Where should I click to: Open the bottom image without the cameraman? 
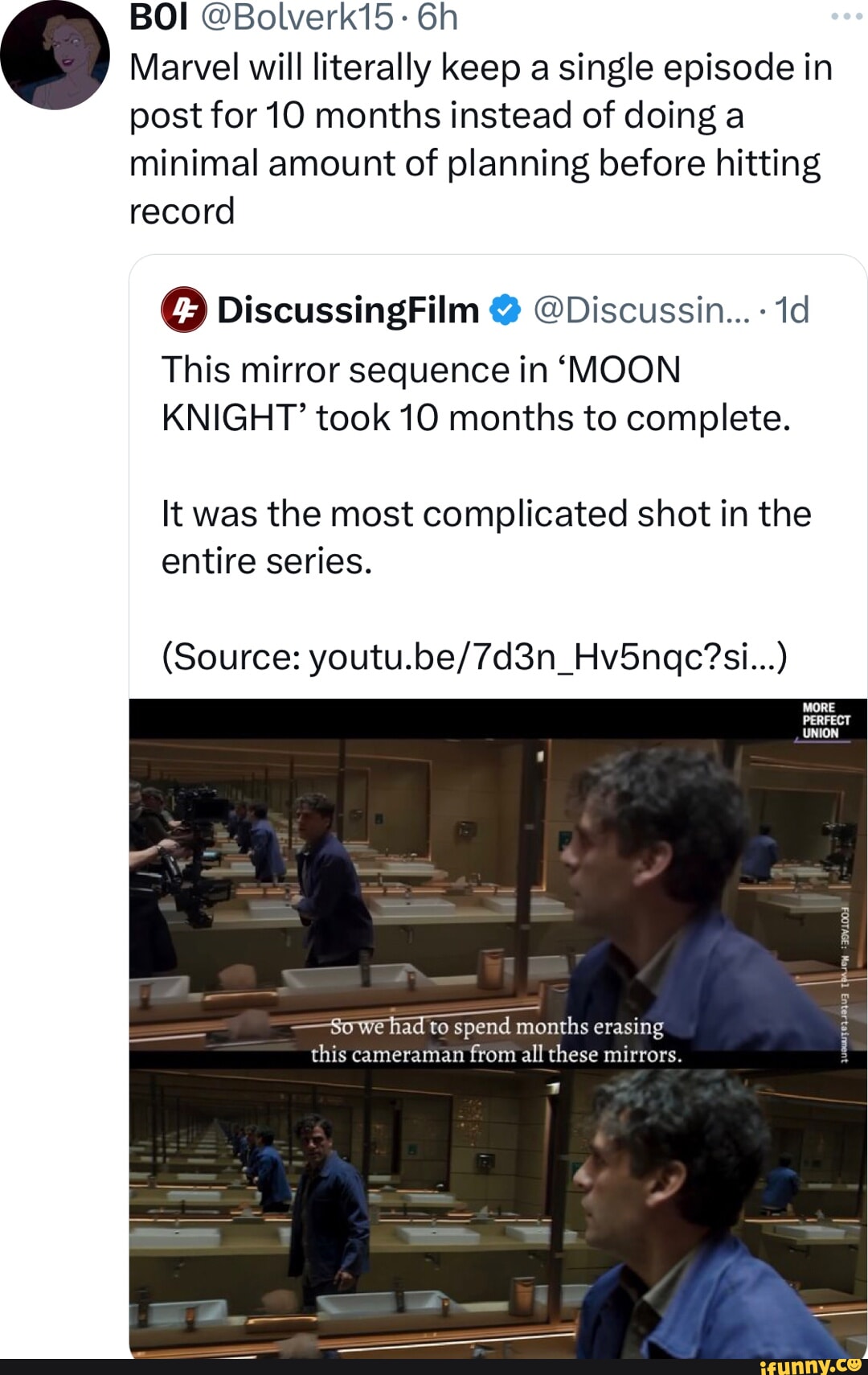tap(497, 1214)
